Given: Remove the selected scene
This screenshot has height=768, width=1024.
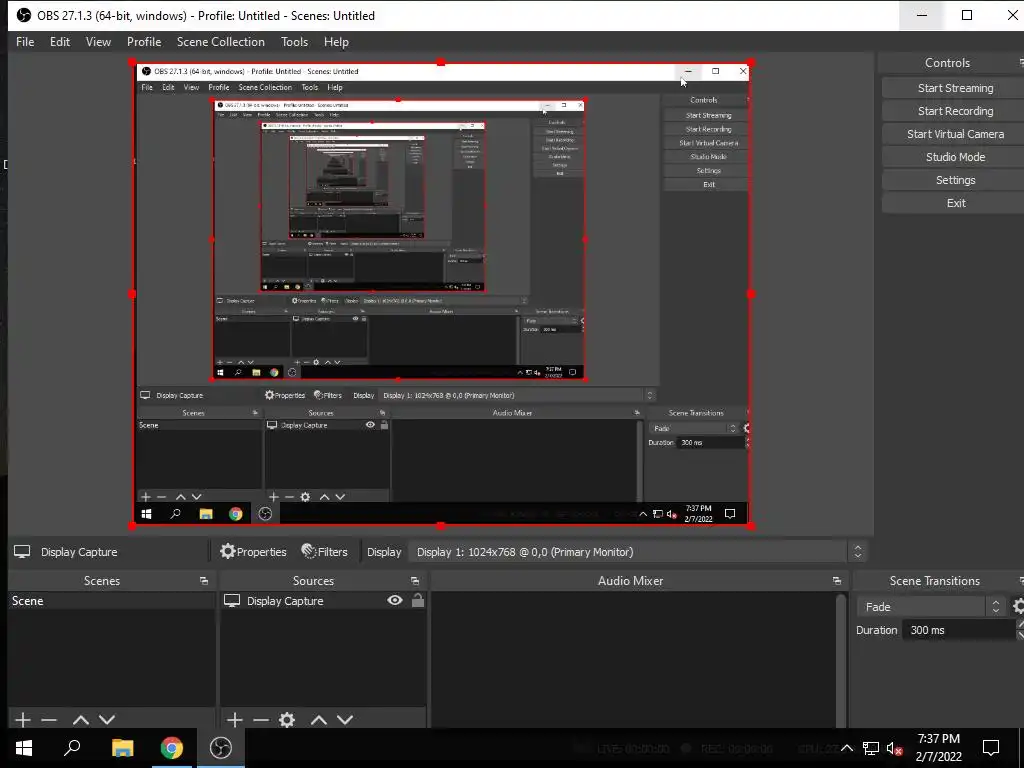Looking at the screenshot, I should click(49, 720).
